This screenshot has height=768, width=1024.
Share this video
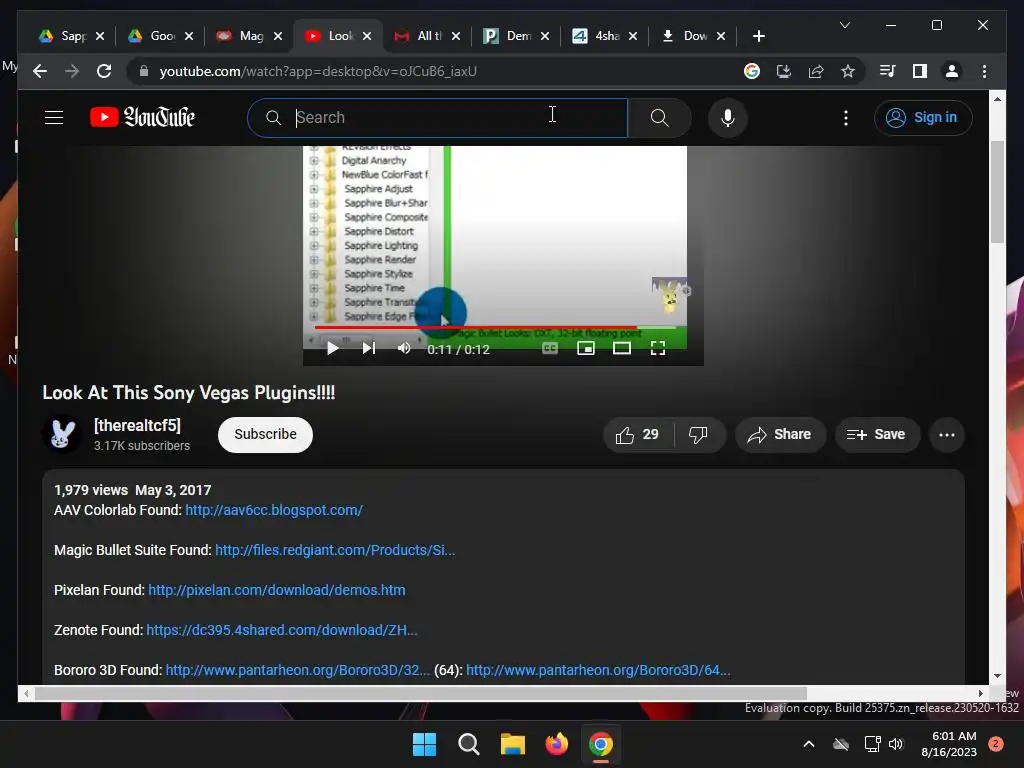[780, 435]
